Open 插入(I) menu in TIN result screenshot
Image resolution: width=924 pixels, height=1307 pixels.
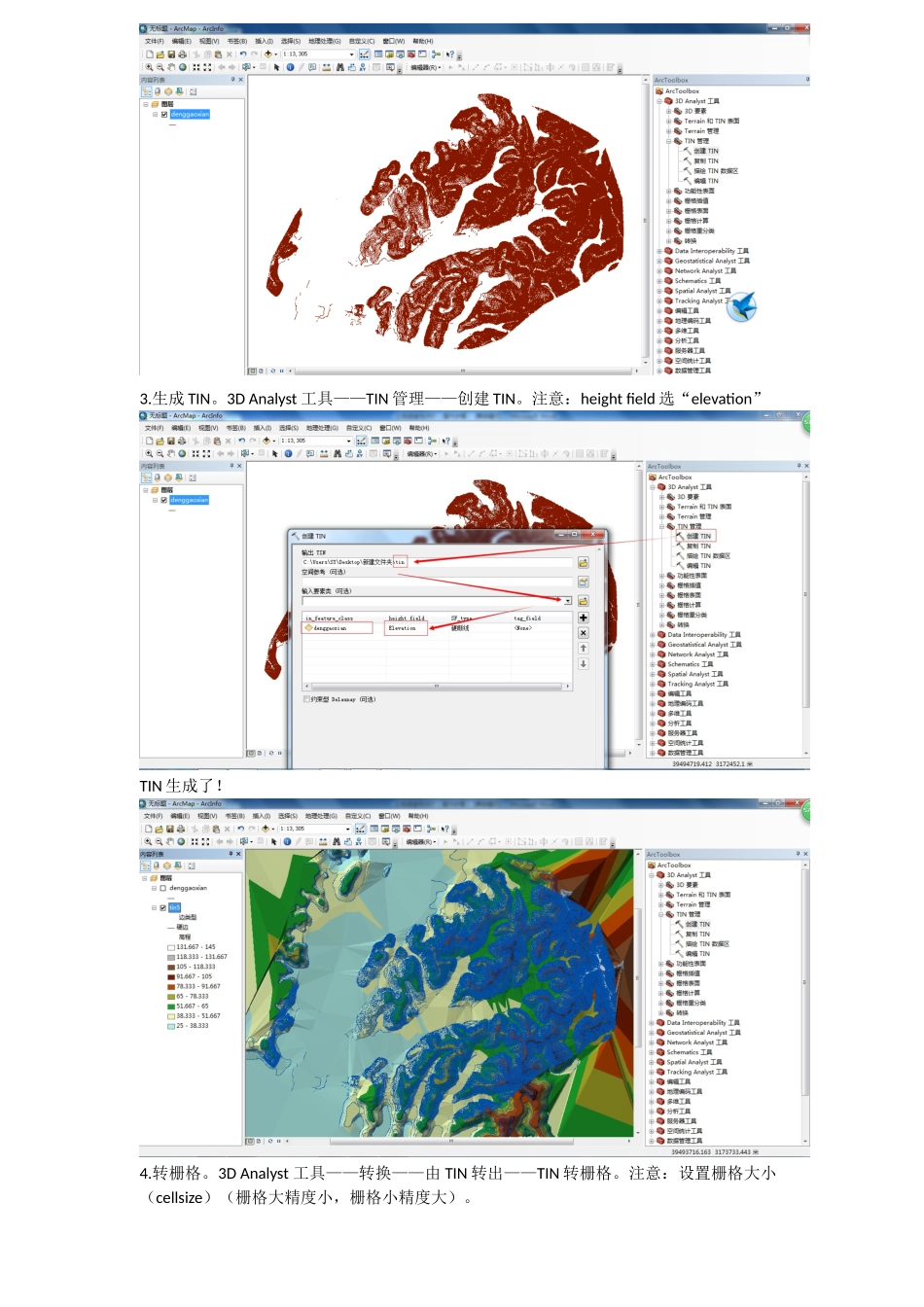(261, 816)
